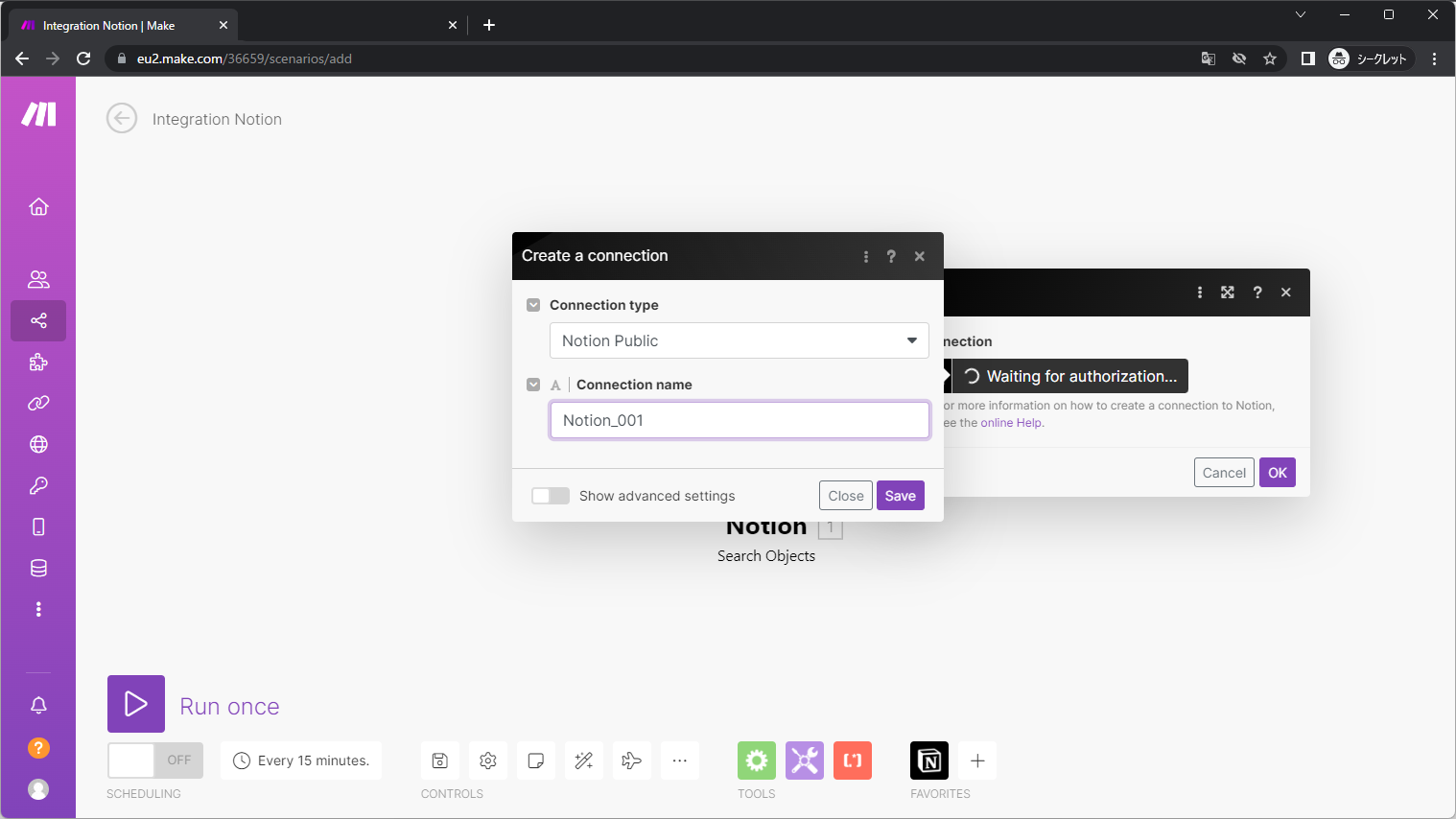Open the Connections link icon
Viewport: 1456px width, 819px height.
pos(38,403)
